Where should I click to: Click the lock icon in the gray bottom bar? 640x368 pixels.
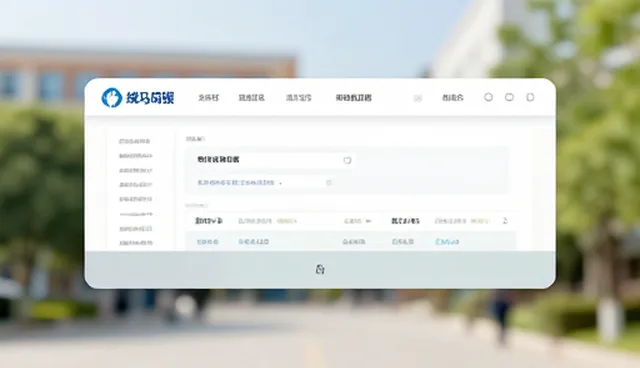pyautogui.click(x=320, y=269)
